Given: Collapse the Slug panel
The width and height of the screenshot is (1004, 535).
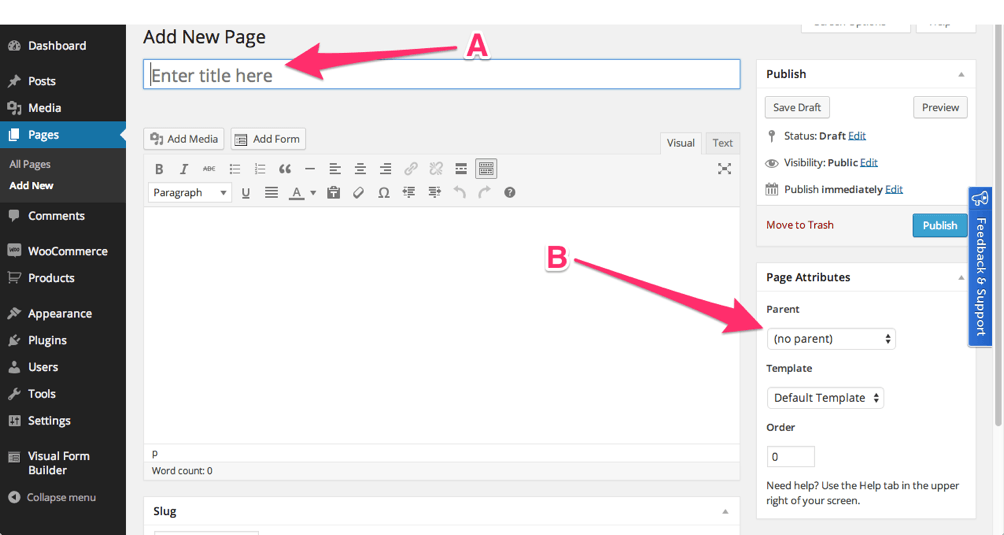Looking at the screenshot, I should pyautogui.click(x=725, y=511).
